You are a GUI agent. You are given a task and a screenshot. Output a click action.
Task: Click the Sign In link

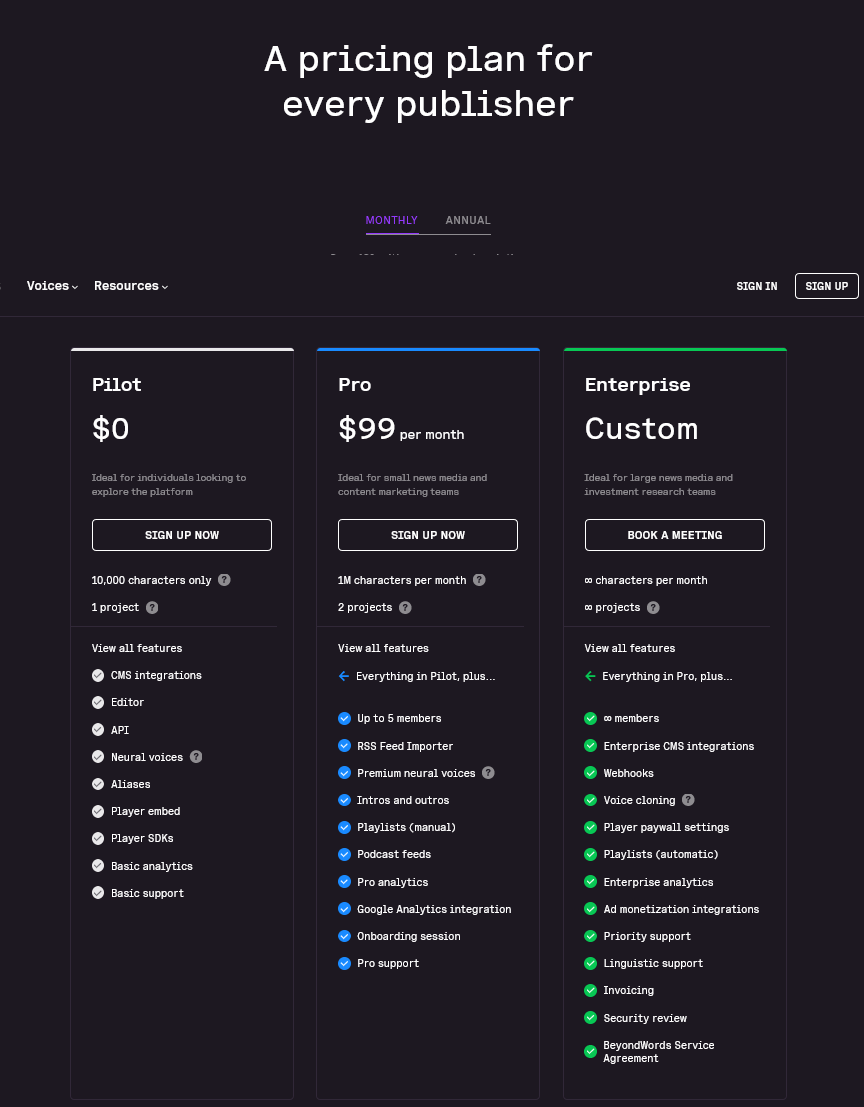coord(756,286)
